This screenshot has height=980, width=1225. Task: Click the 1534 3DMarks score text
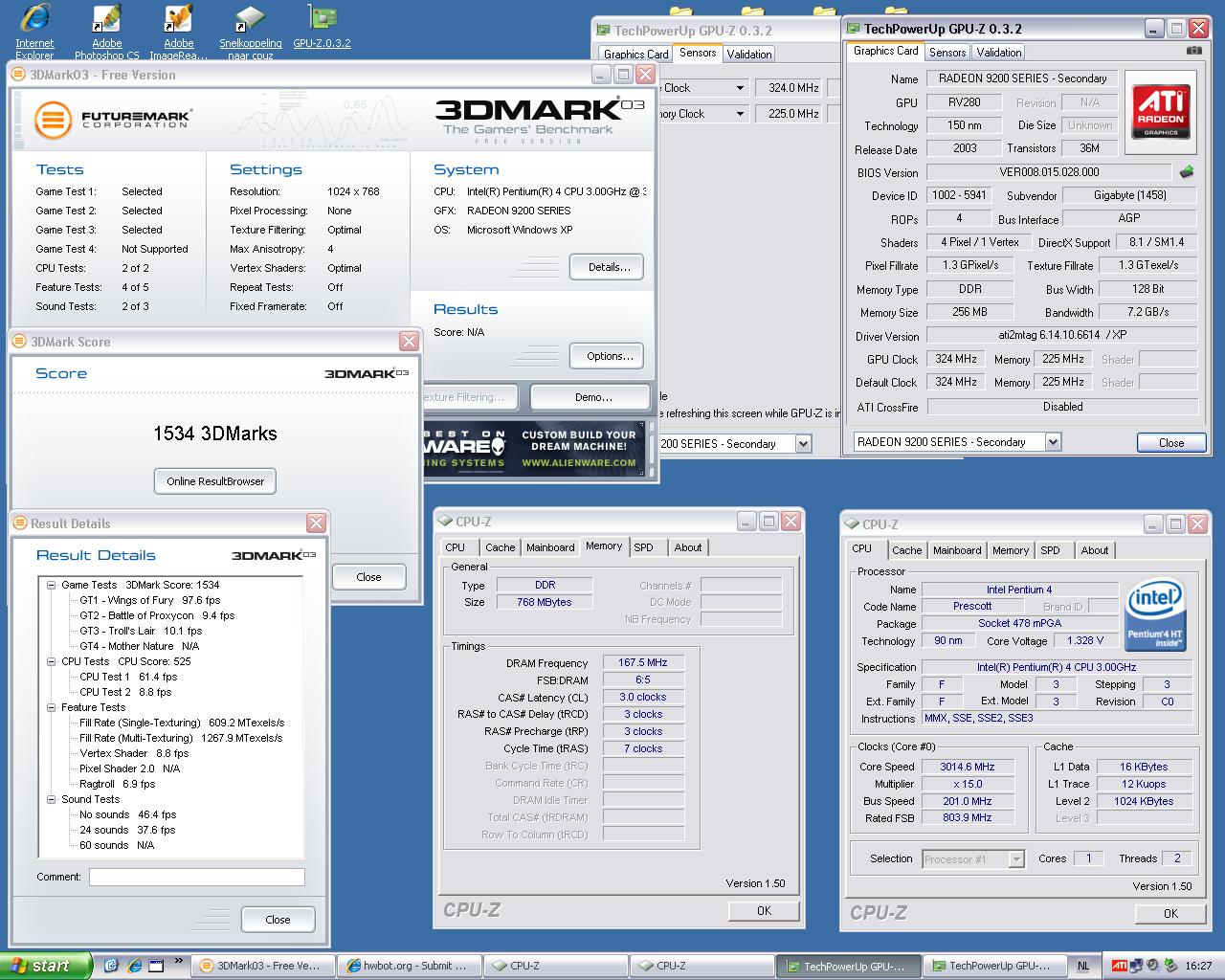[x=215, y=434]
